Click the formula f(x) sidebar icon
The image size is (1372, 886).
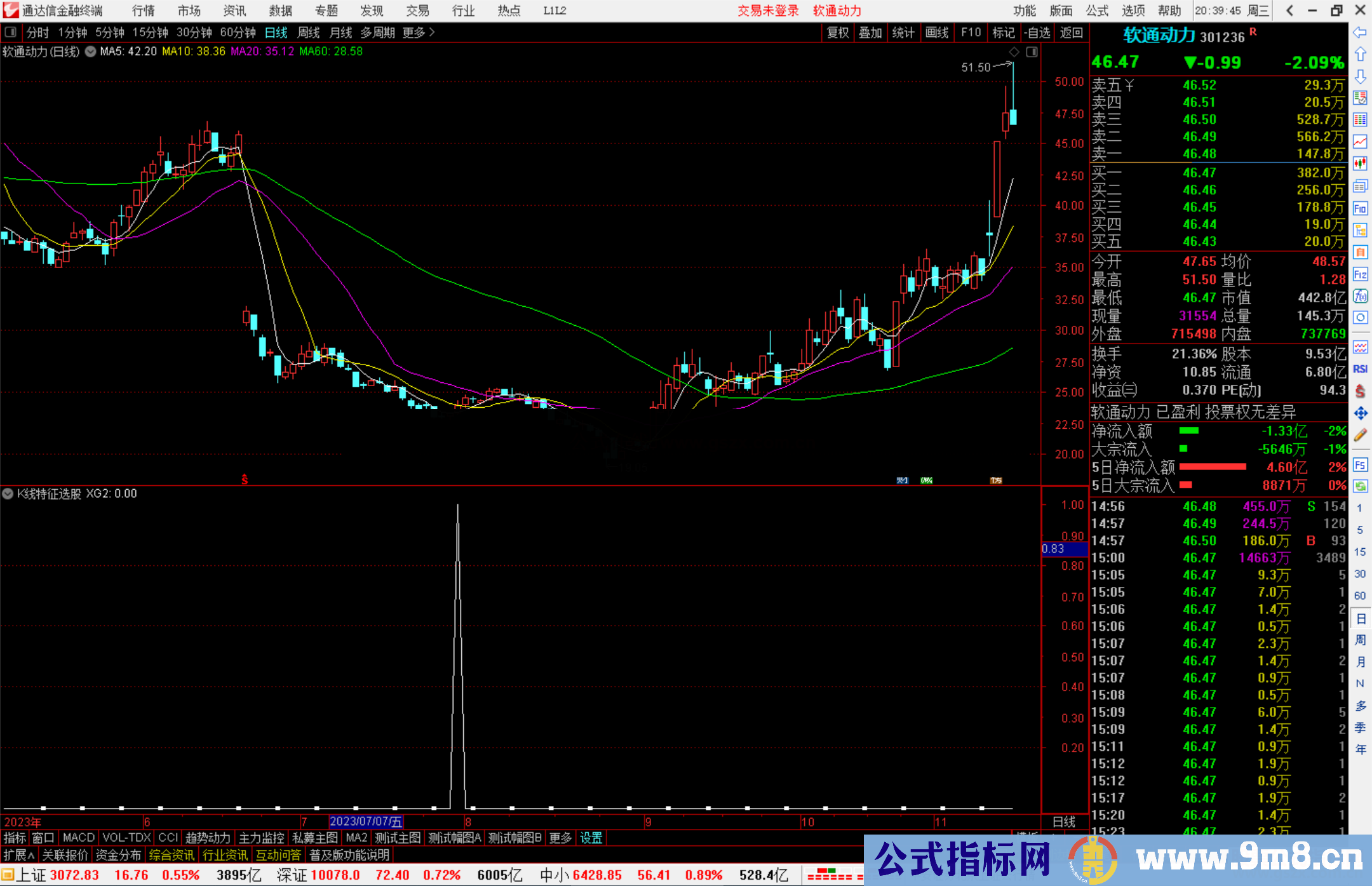coord(1360,296)
